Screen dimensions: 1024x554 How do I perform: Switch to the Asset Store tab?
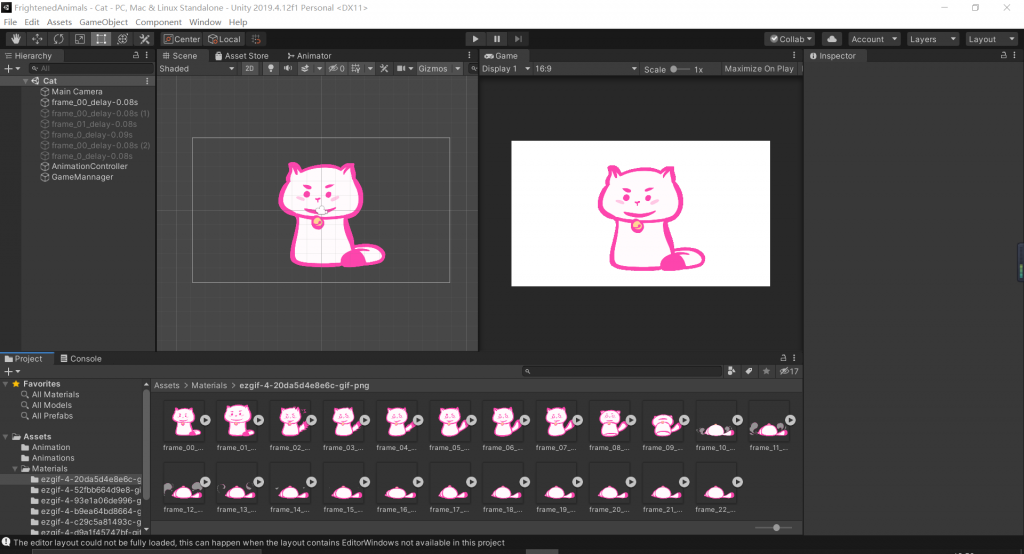pyautogui.click(x=242, y=56)
